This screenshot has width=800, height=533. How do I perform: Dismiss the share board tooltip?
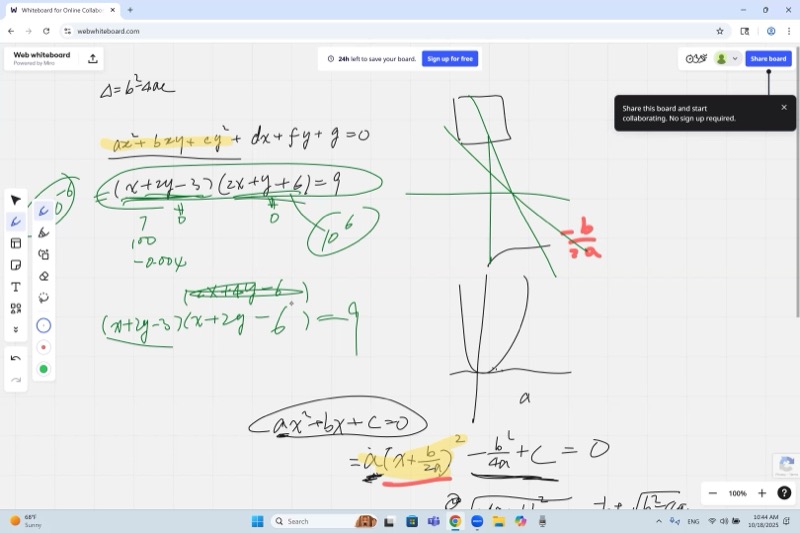click(784, 107)
